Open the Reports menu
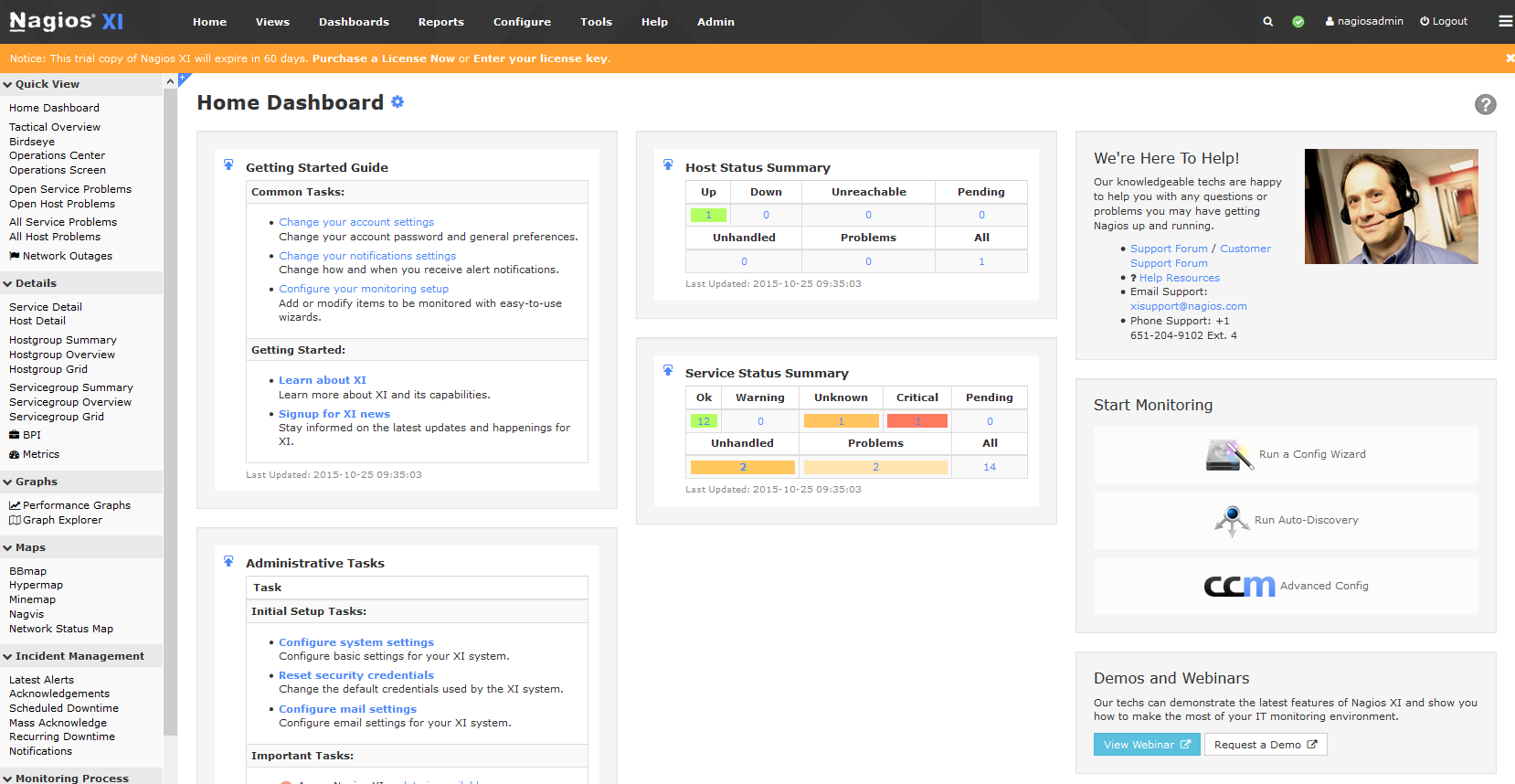 tap(441, 22)
